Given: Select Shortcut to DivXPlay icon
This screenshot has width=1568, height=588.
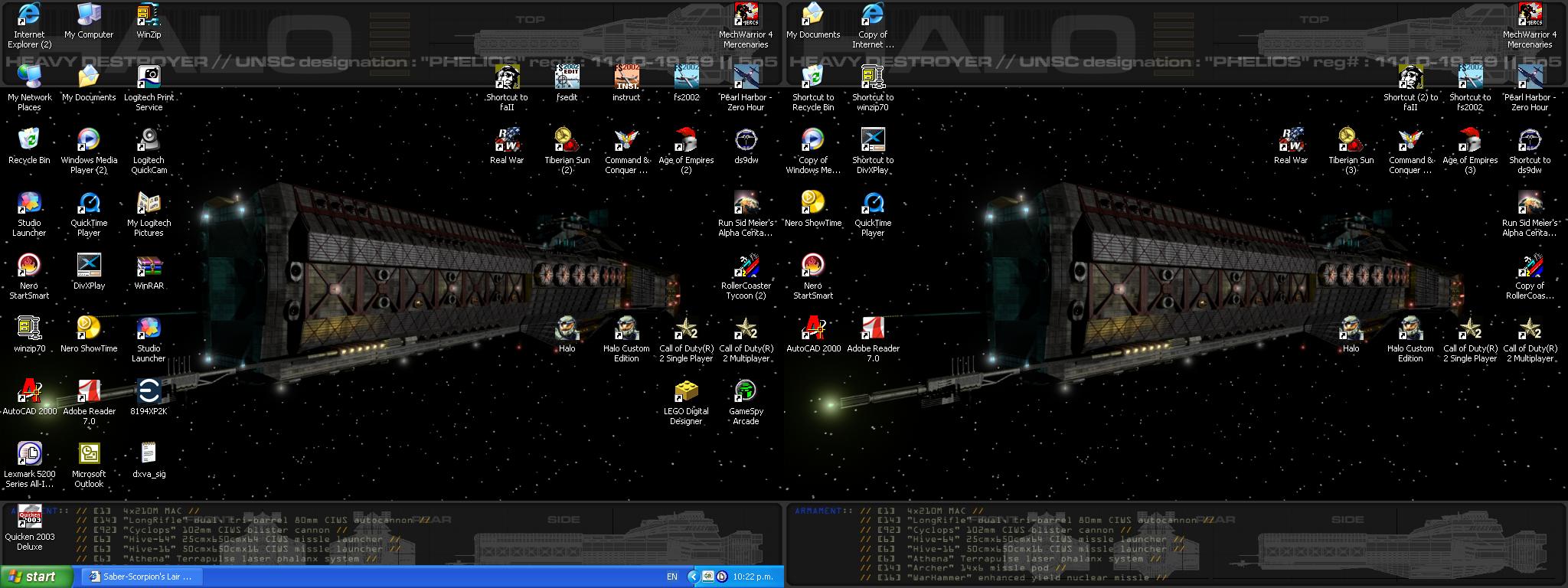Looking at the screenshot, I should pyautogui.click(x=873, y=151).
